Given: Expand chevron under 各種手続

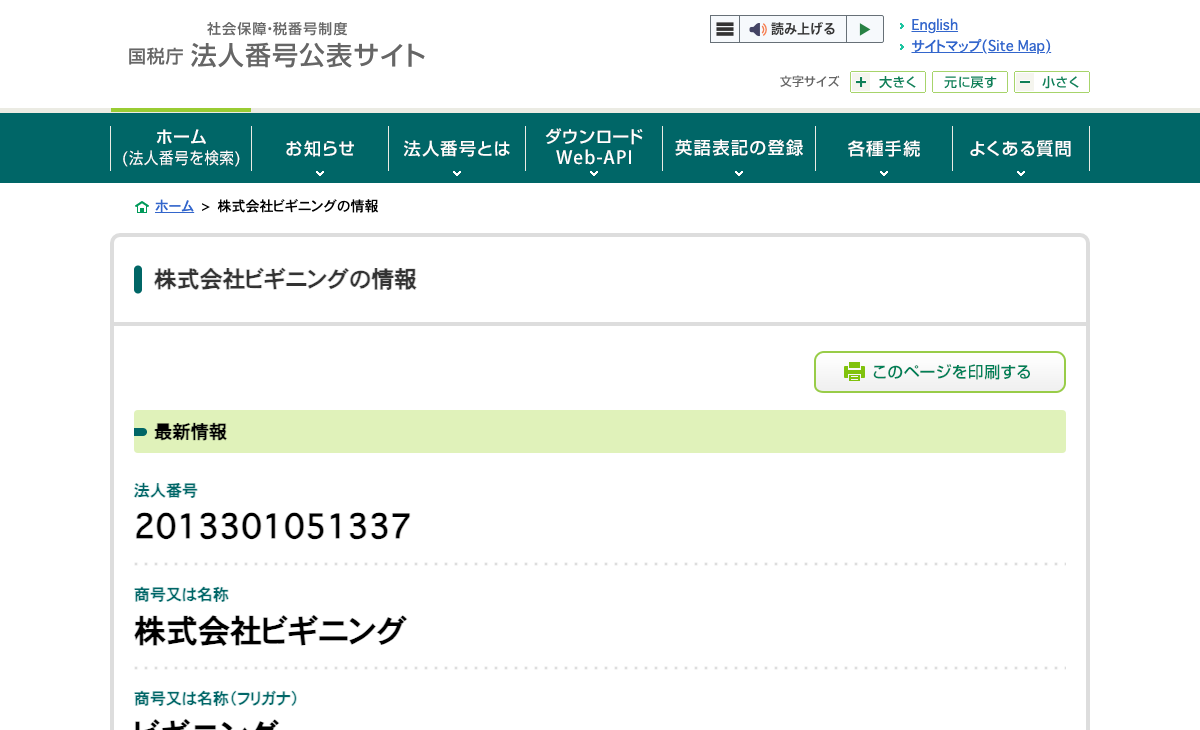Looking at the screenshot, I should point(884,173).
